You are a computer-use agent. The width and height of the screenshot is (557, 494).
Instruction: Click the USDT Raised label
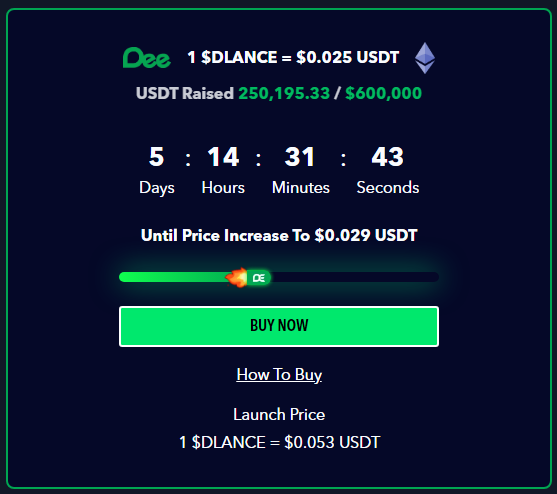[185, 93]
